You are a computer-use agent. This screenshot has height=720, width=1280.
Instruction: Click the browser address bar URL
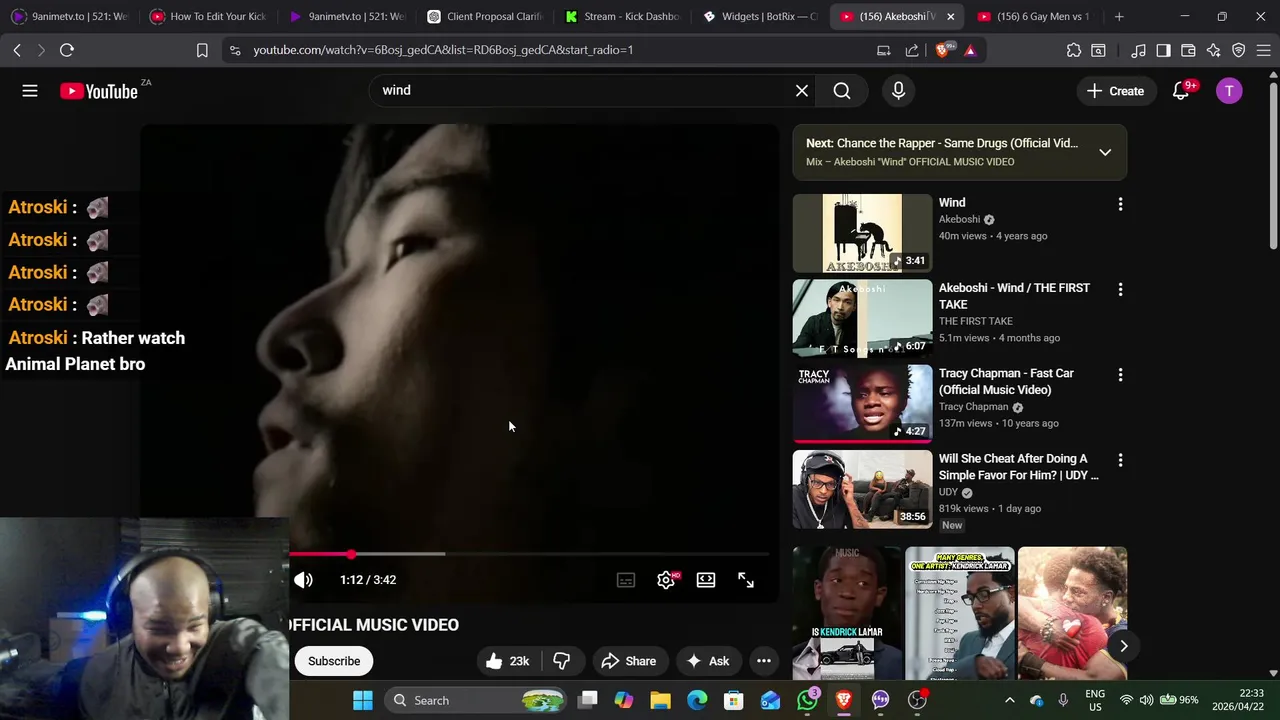(x=443, y=50)
